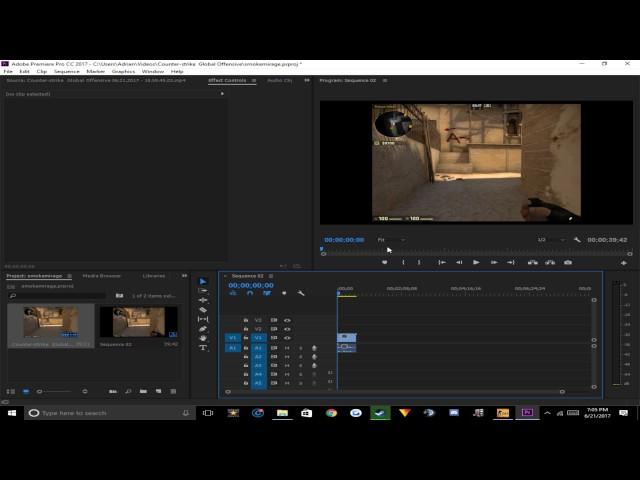Open Project panel menu next to smokemirage
This screenshot has width=640, height=480.
pyautogui.click(x=69, y=276)
